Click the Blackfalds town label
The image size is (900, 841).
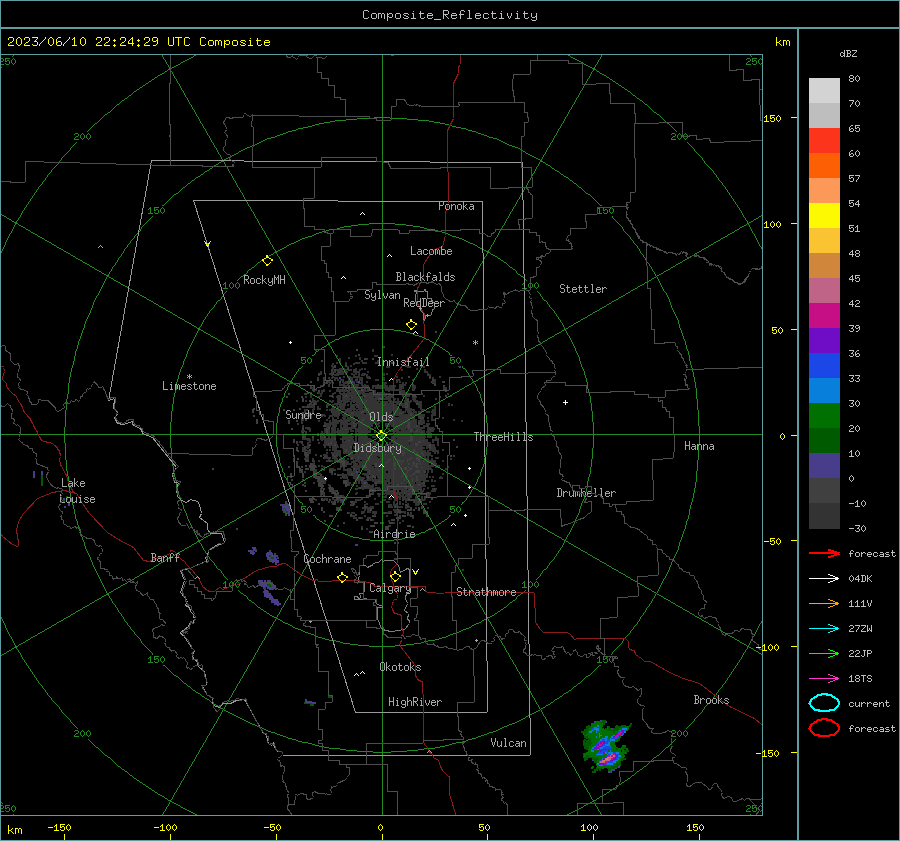[425, 277]
